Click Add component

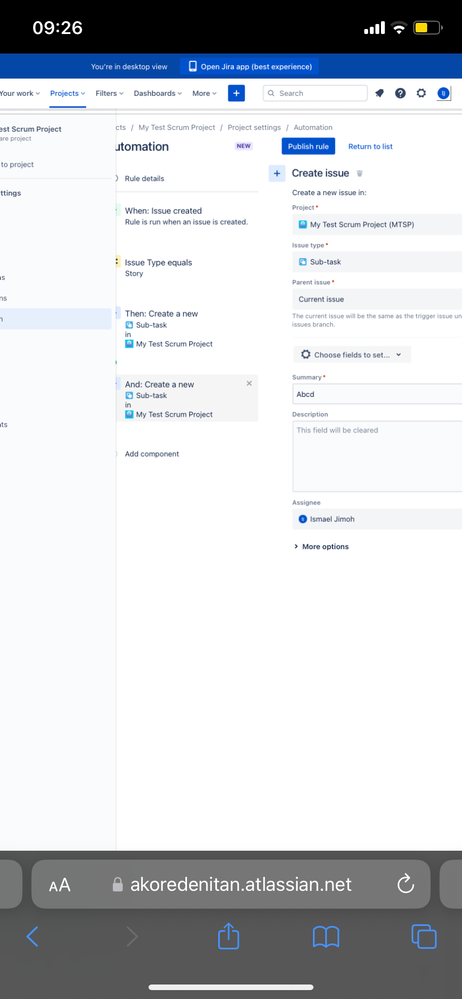[152, 454]
